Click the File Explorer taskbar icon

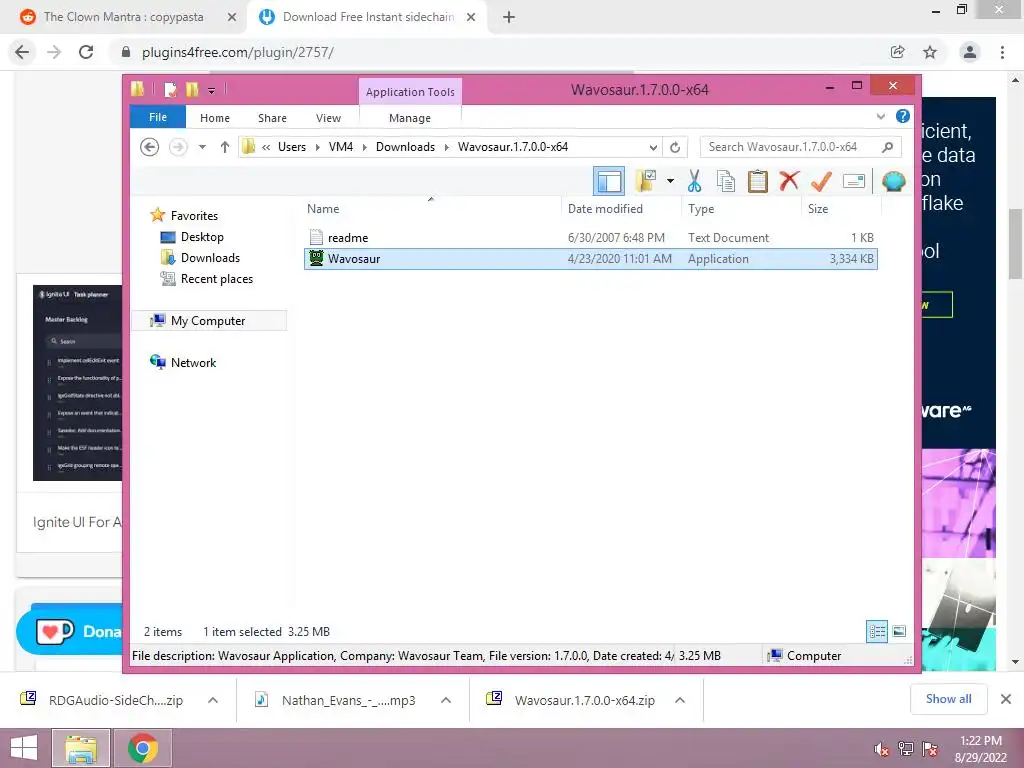pos(80,748)
